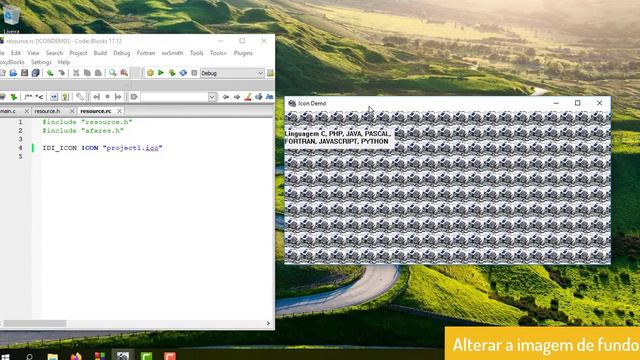The image size is (640, 360).
Task: Open the Settings menu
Action: [41, 62]
